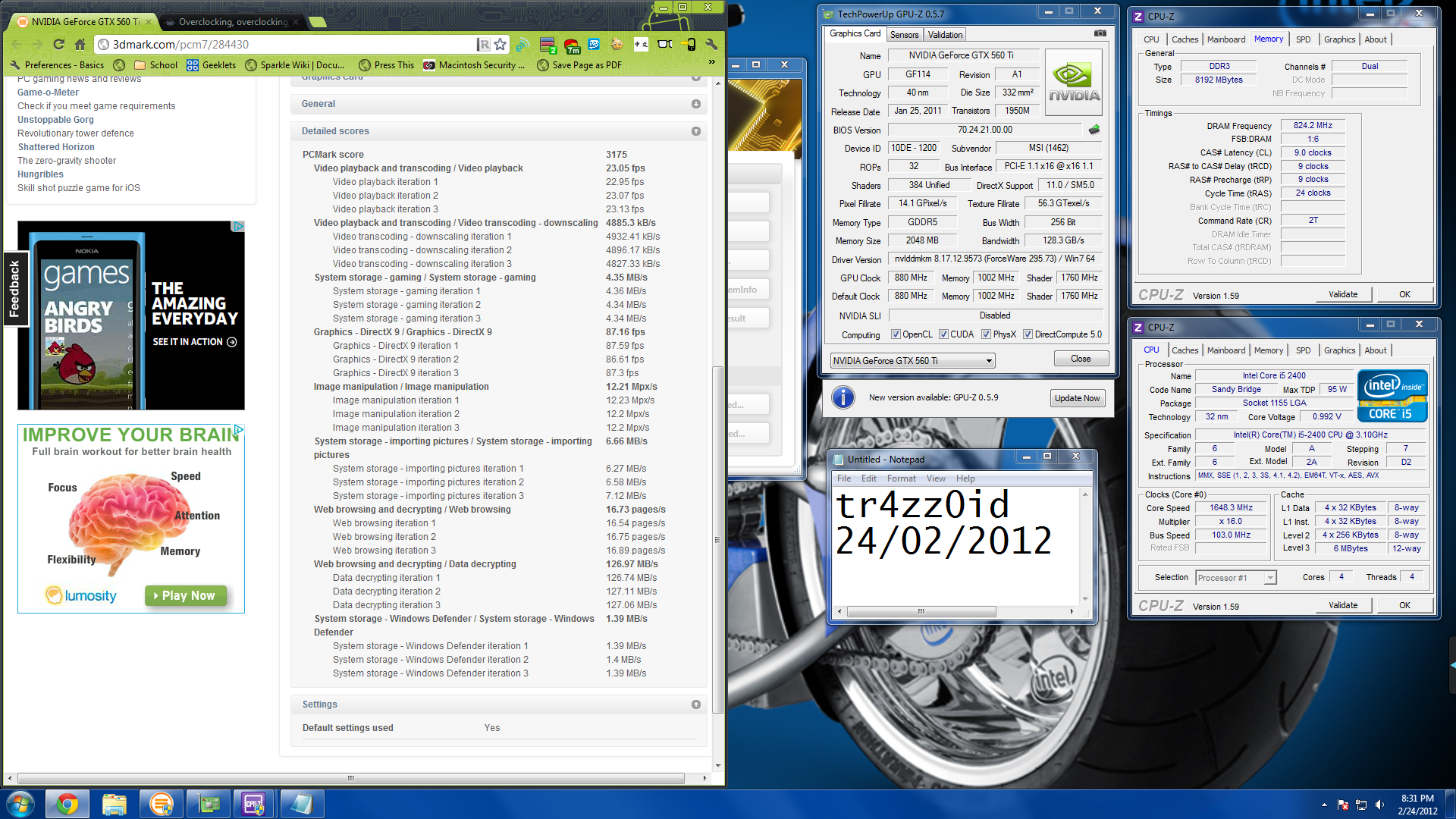1456x819 pixels.
Task: Click the Close button in GPU-Z
Action: point(1081,359)
